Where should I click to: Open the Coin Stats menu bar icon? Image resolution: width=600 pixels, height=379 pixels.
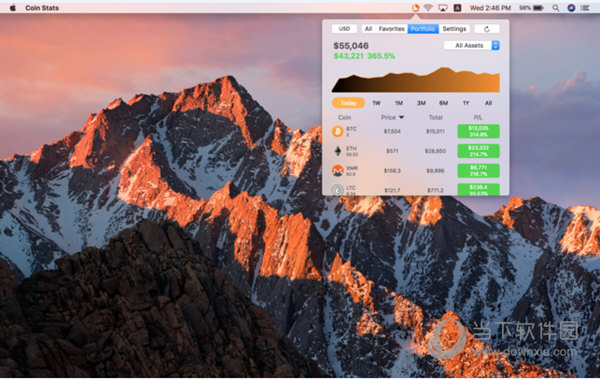415,8
